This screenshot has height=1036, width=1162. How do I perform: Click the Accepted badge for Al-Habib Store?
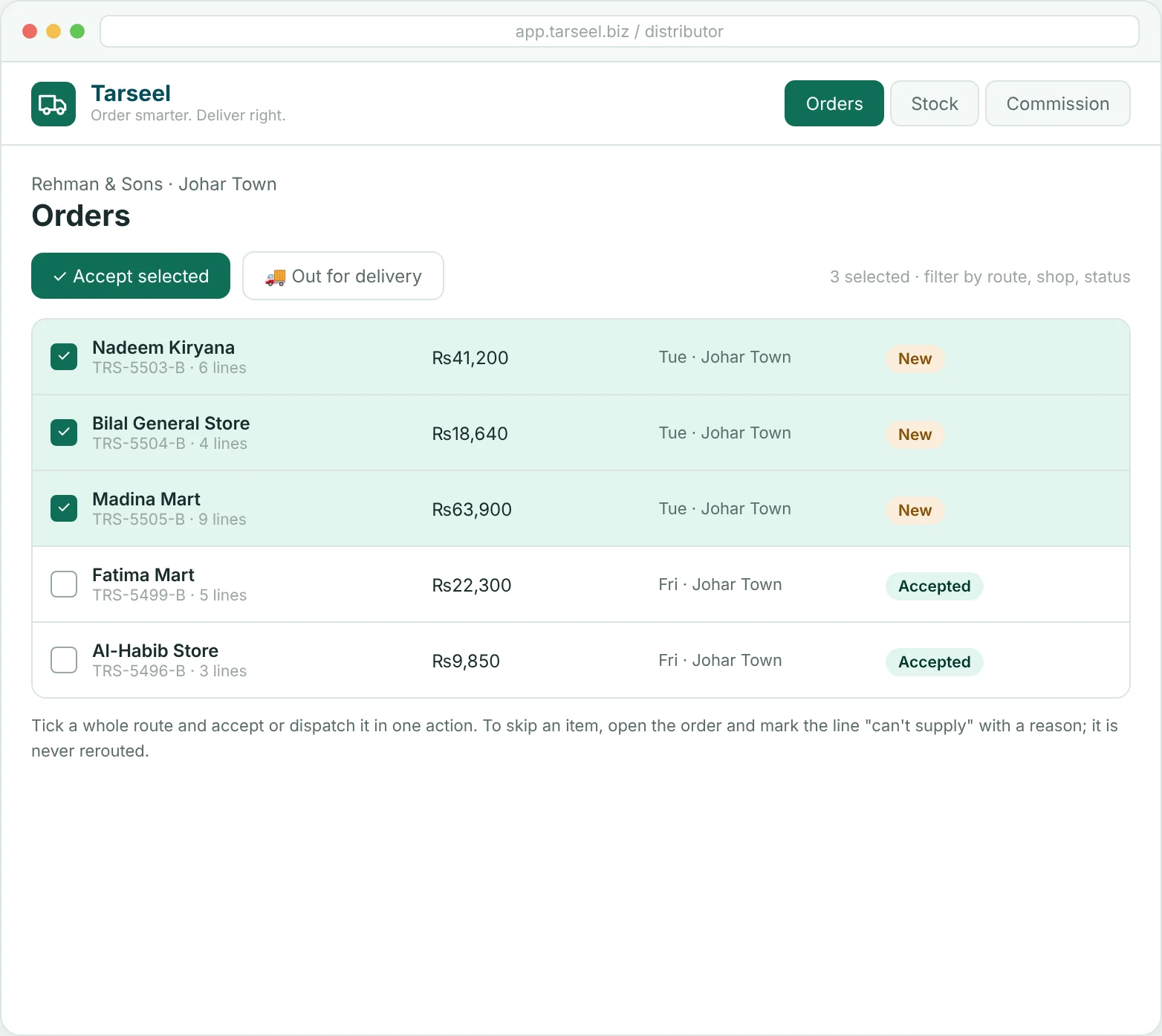point(935,662)
